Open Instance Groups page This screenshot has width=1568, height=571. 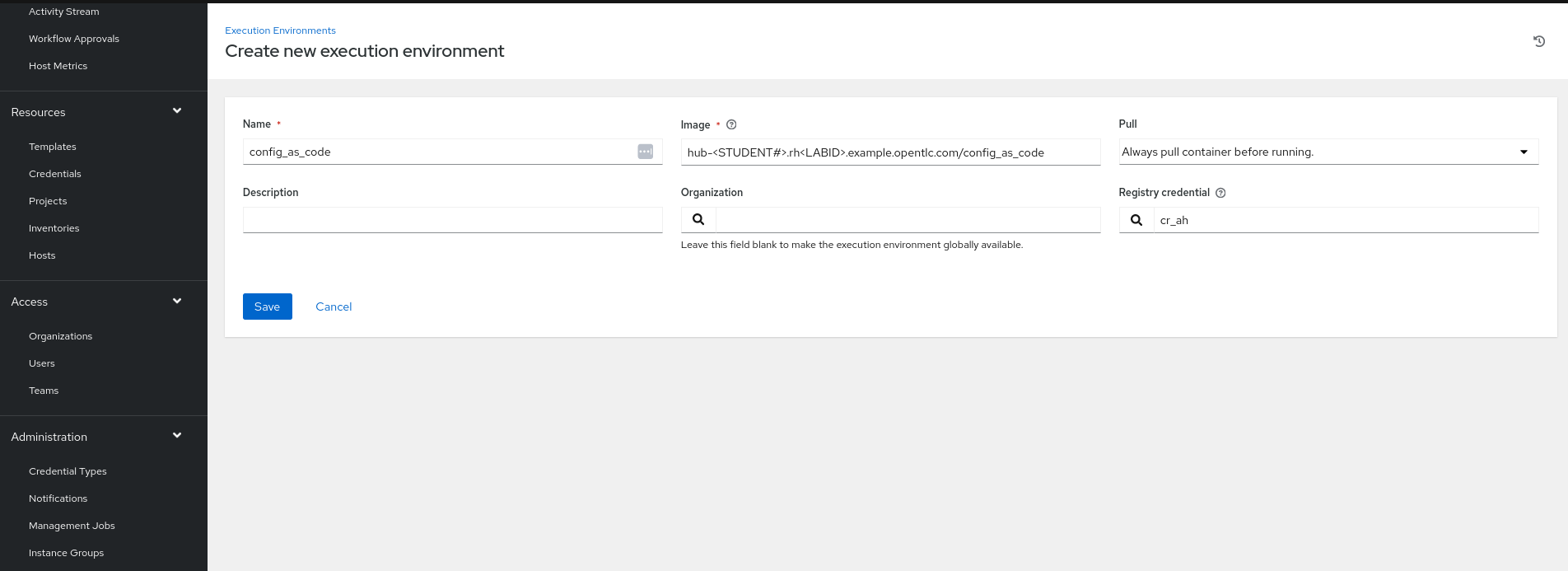coord(66,553)
